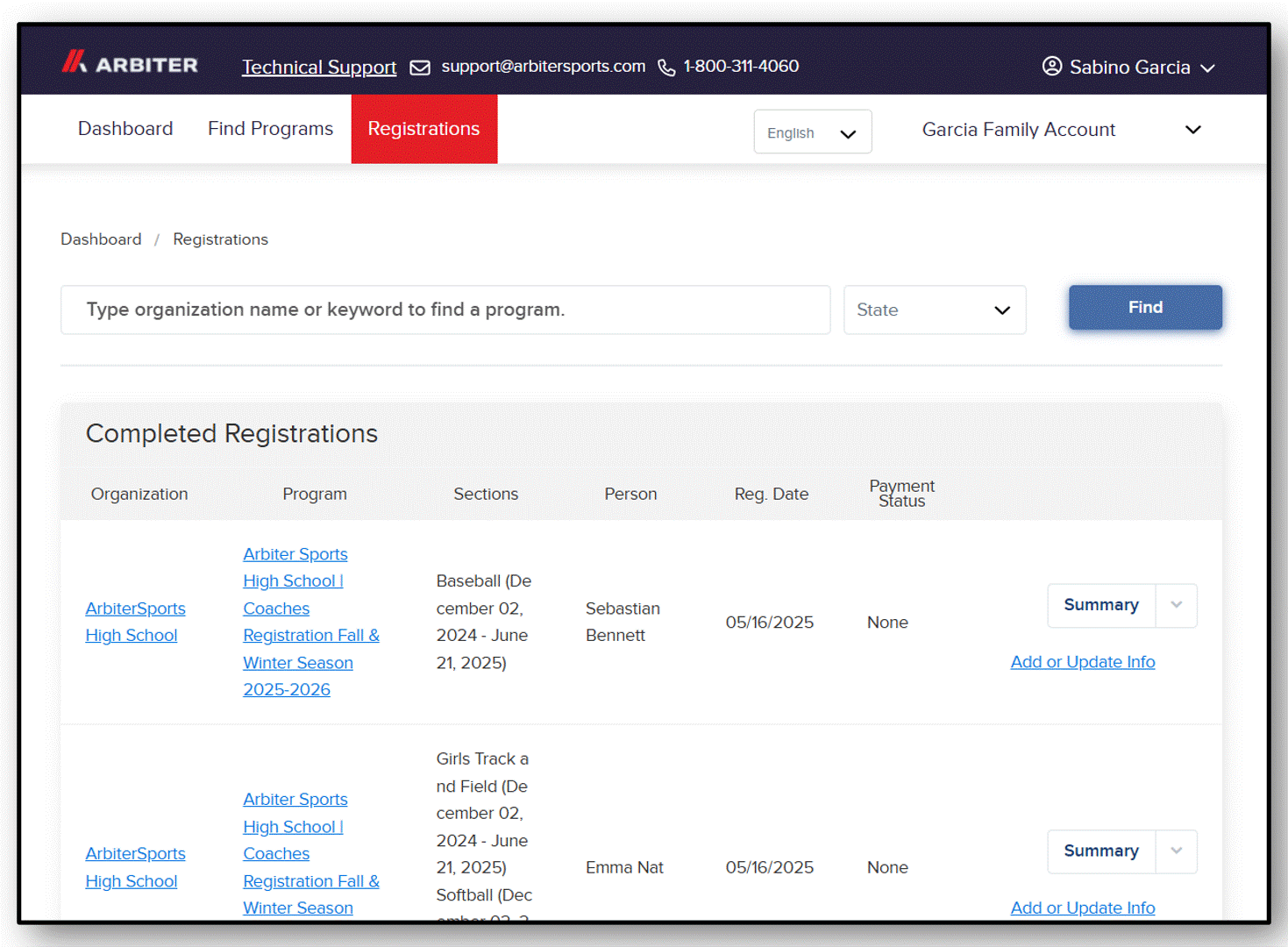The height and width of the screenshot is (947, 1288).
Task: Click the user profile avatar icon
Action: 1052,67
